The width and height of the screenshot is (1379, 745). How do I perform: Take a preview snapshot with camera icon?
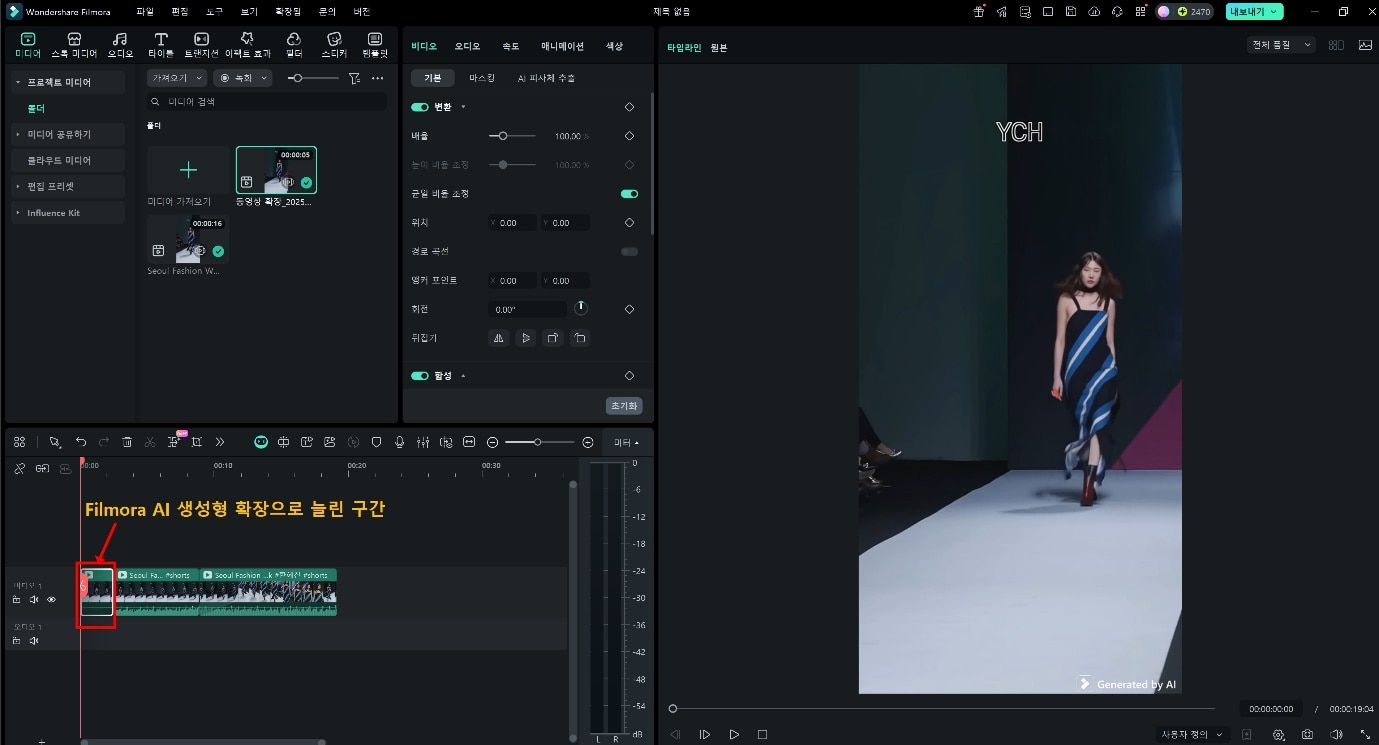(1307, 735)
